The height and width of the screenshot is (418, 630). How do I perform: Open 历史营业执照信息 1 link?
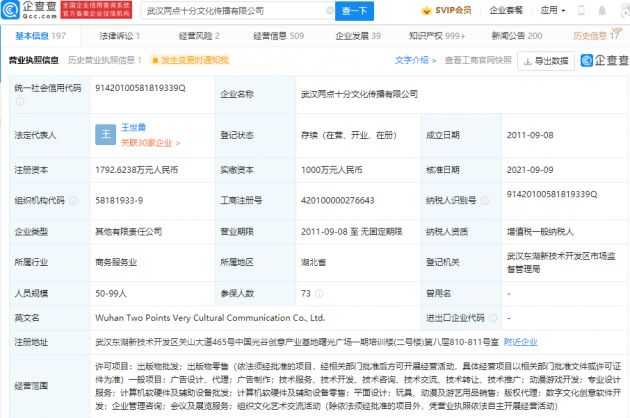pyautogui.click(x=105, y=60)
